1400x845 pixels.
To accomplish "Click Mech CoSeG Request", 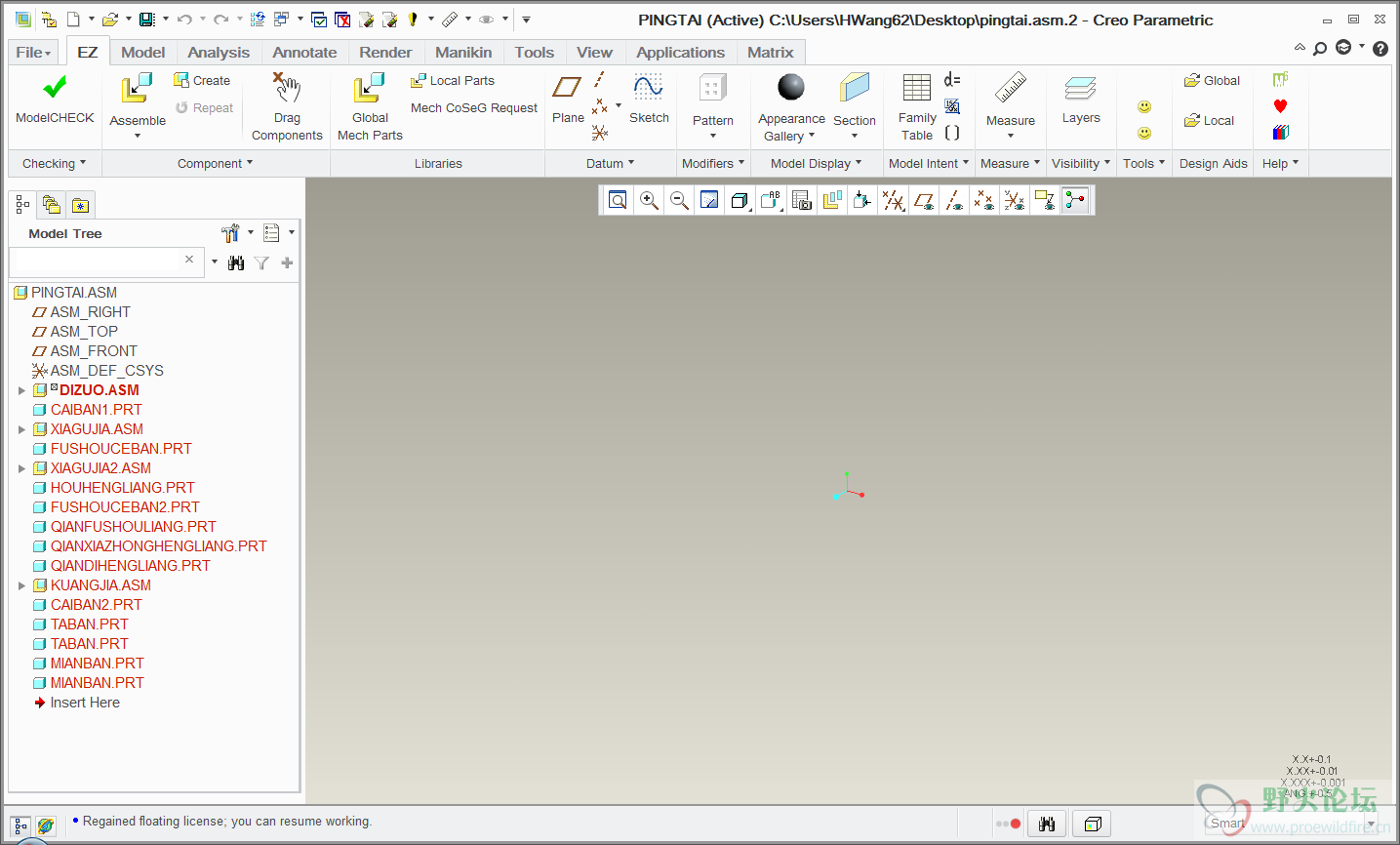I will pyautogui.click(x=474, y=107).
